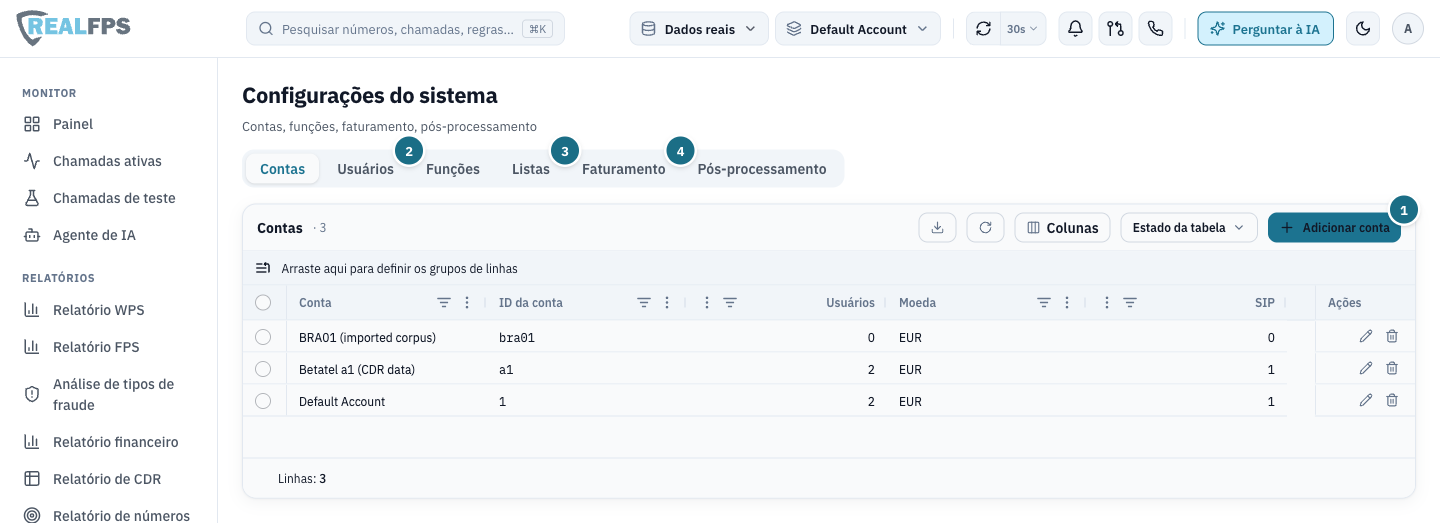Open Agente de IA page
This screenshot has height=523, width=1440.
94,235
